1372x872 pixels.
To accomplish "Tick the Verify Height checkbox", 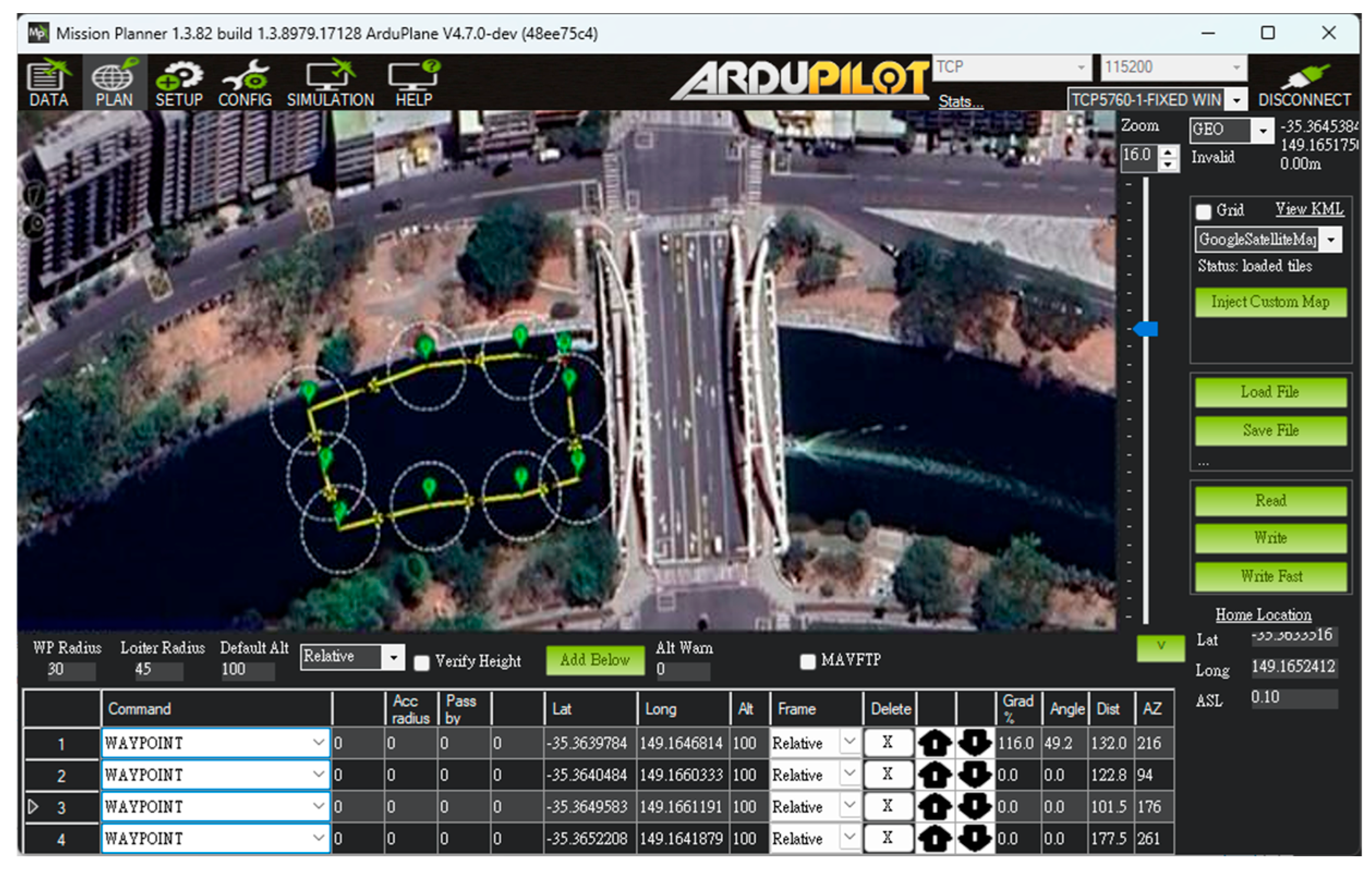I will click(x=422, y=662).
